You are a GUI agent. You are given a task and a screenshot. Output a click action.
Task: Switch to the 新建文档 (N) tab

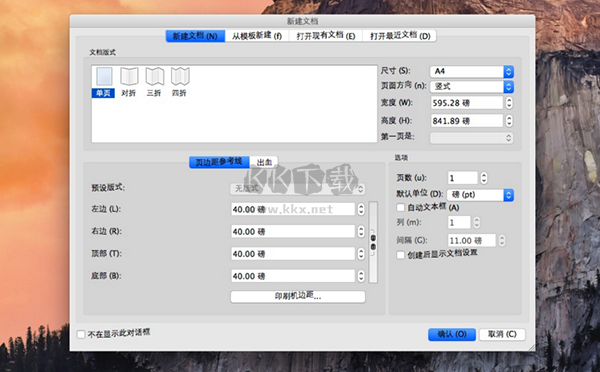(195, 36)
